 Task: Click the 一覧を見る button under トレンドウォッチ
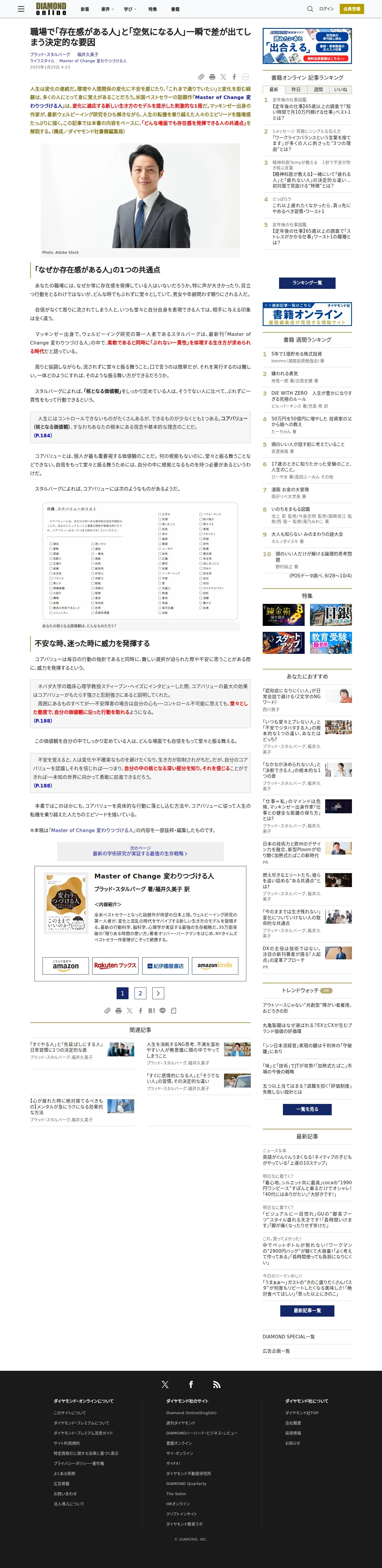click(307, 1109)
